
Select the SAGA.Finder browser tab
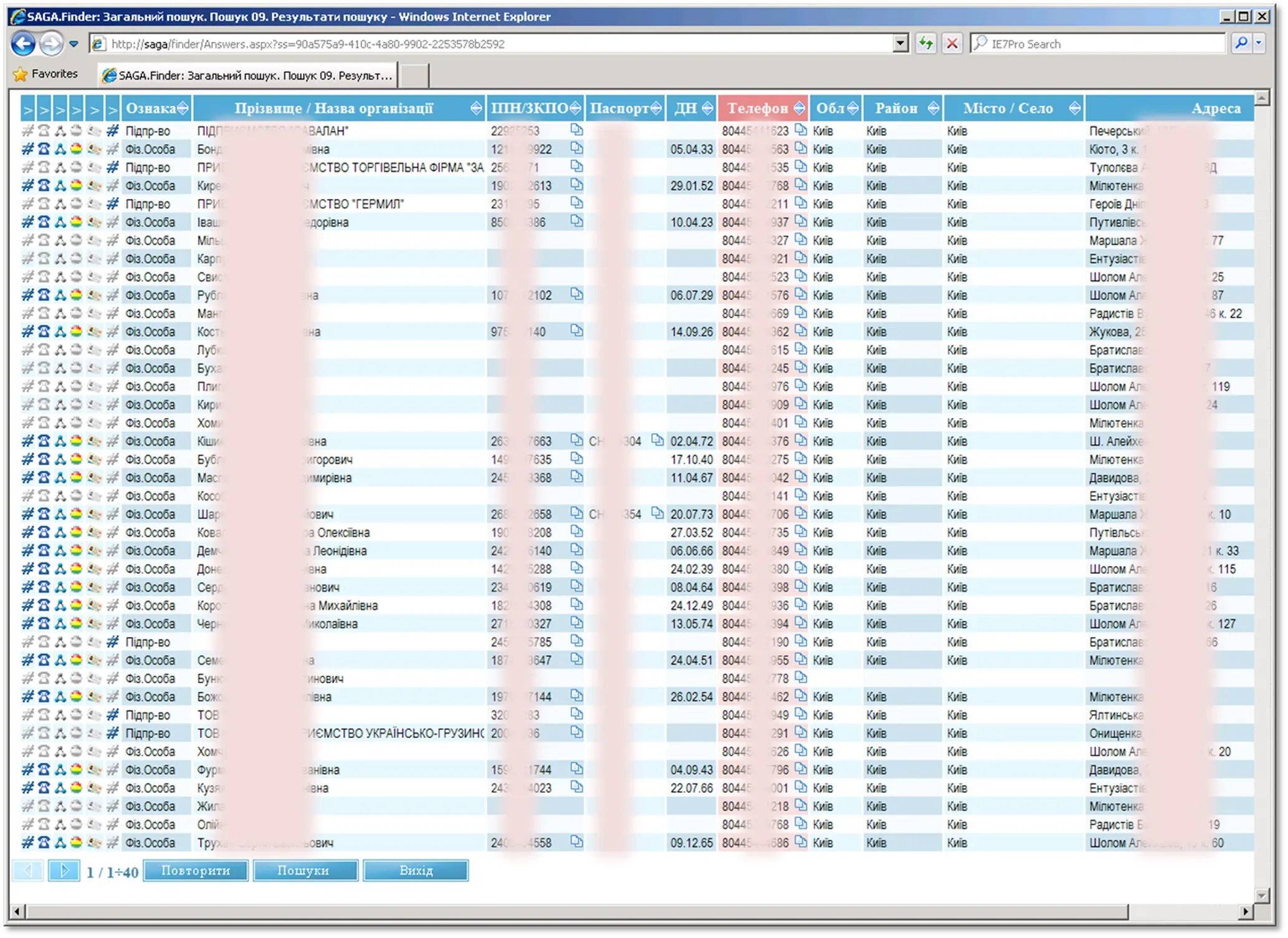[x=248, y=75]
